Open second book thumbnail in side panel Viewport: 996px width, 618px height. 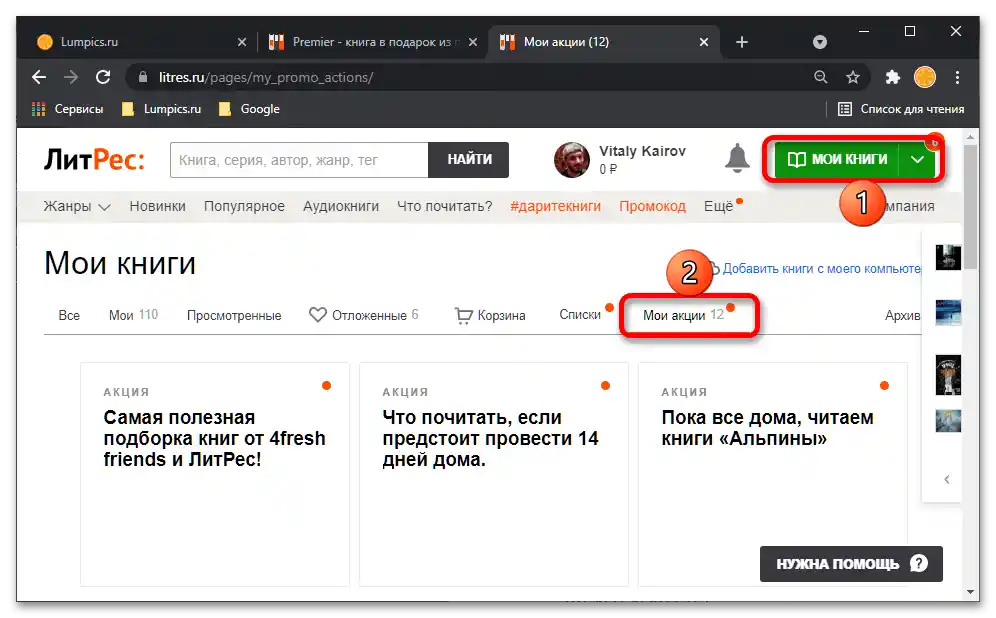coord(948,312)
